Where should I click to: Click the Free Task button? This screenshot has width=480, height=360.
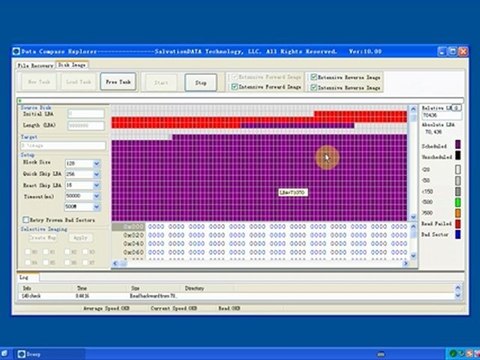click(x=118, y=82)
